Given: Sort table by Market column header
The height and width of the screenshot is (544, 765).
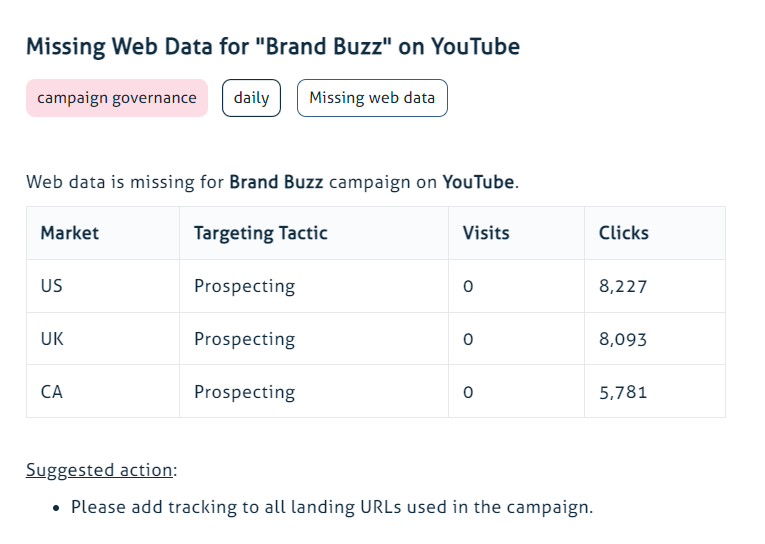Looking at the screenshot, I should (x=70, y=233).
